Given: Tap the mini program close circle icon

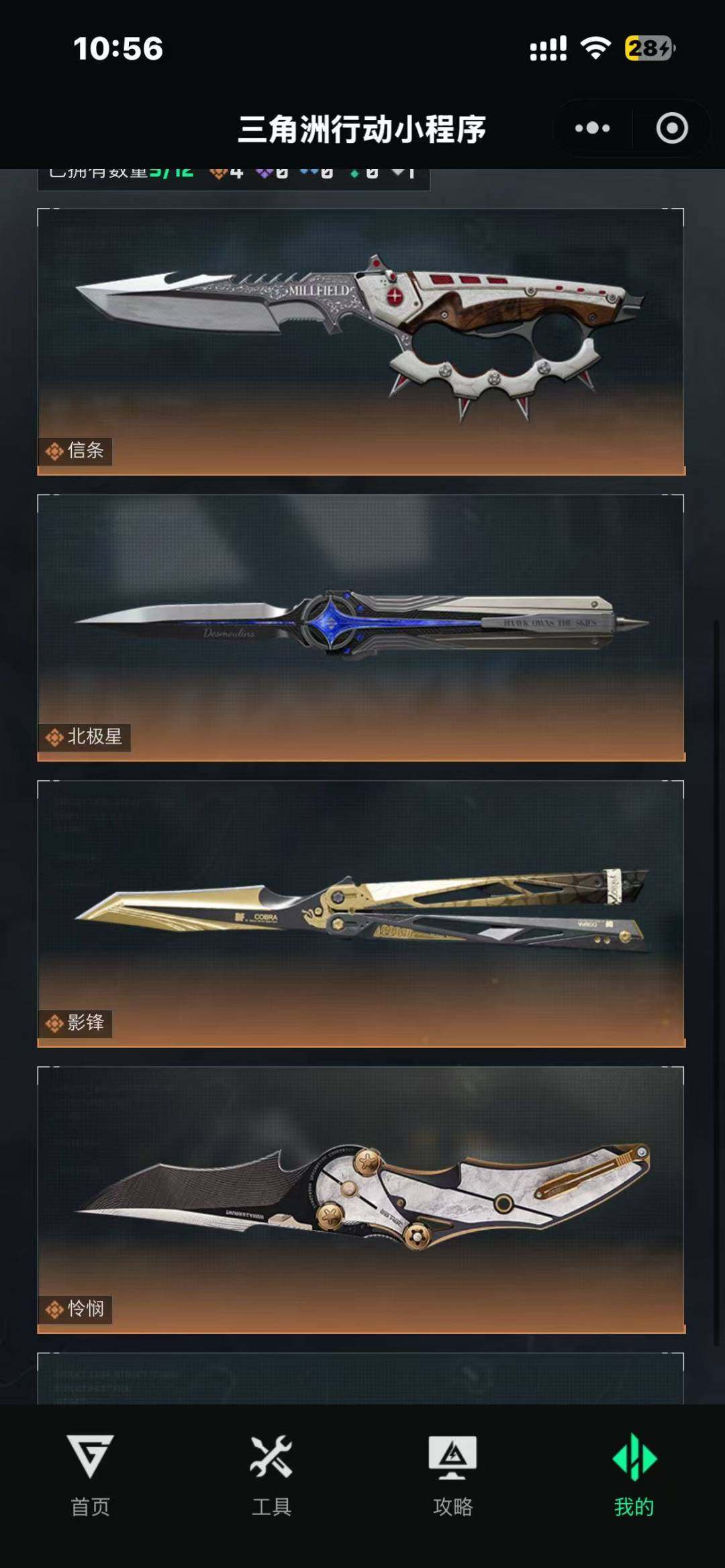Looking at the screenshot, I should coord(672,128).
